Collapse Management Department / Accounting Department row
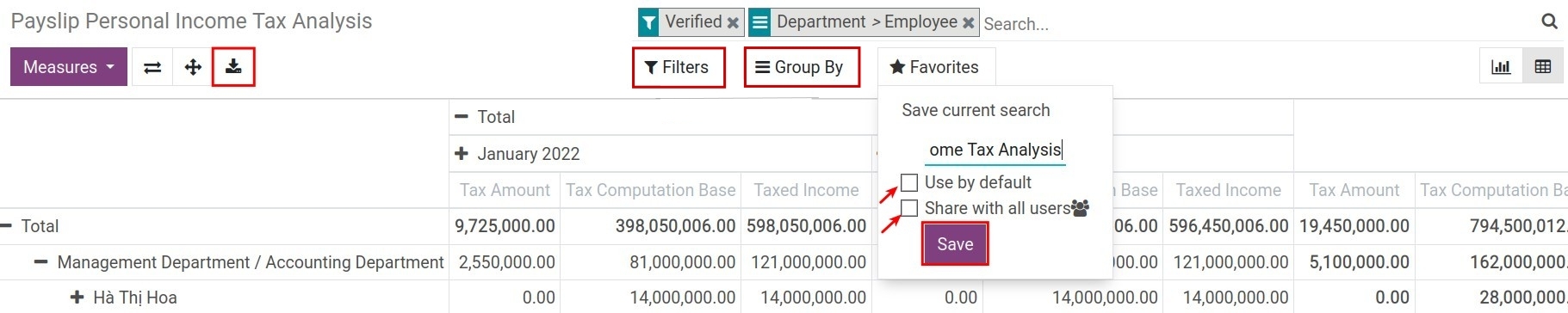The width and height of the screenshot is (1568, 313). [40, 262]
